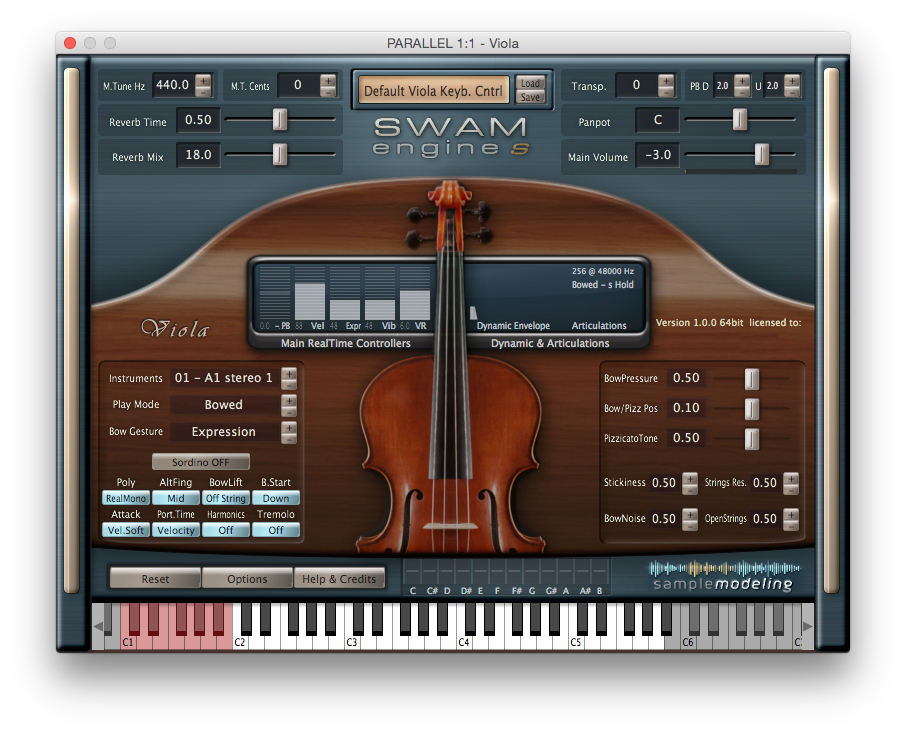Enable Tremolo
This screenshot has width=906, height=733.
click(x=276, y=530)
